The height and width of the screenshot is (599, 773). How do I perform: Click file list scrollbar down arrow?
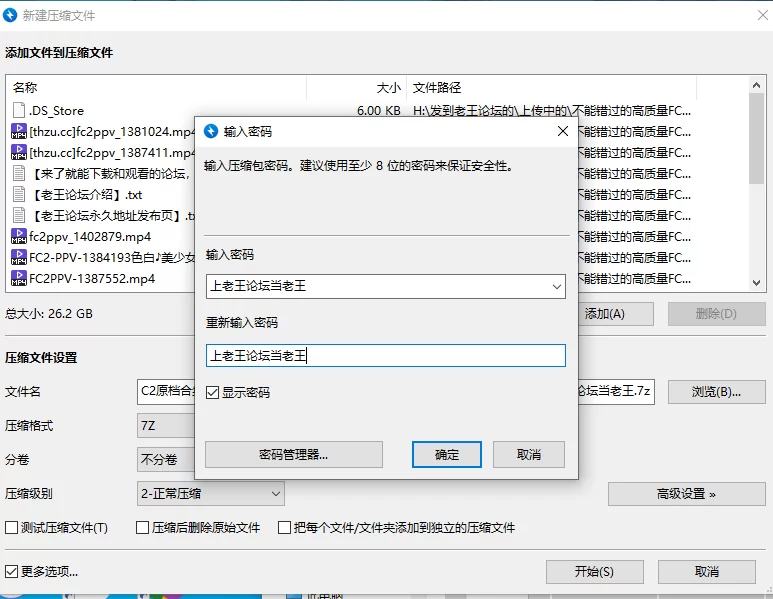click(x=756, y=282)
